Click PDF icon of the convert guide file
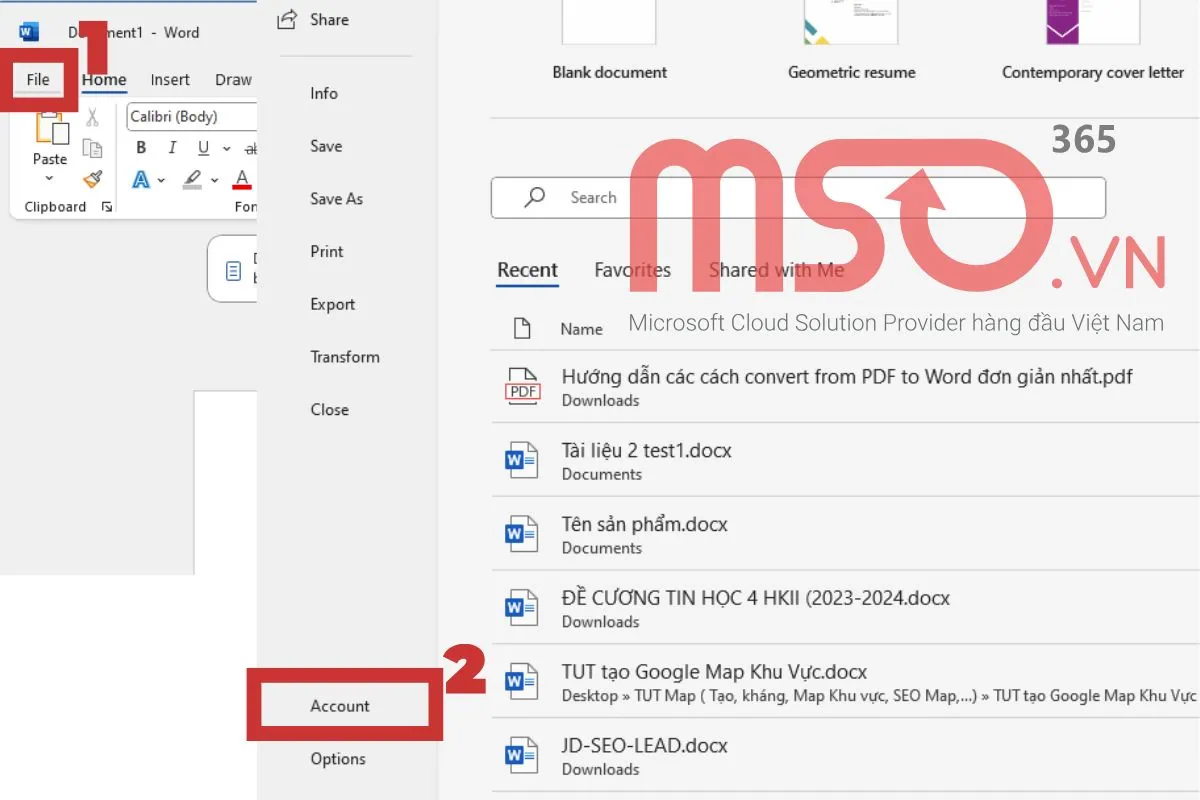The height and width of the screenshot is (800, 1200). tap(522, 387)
